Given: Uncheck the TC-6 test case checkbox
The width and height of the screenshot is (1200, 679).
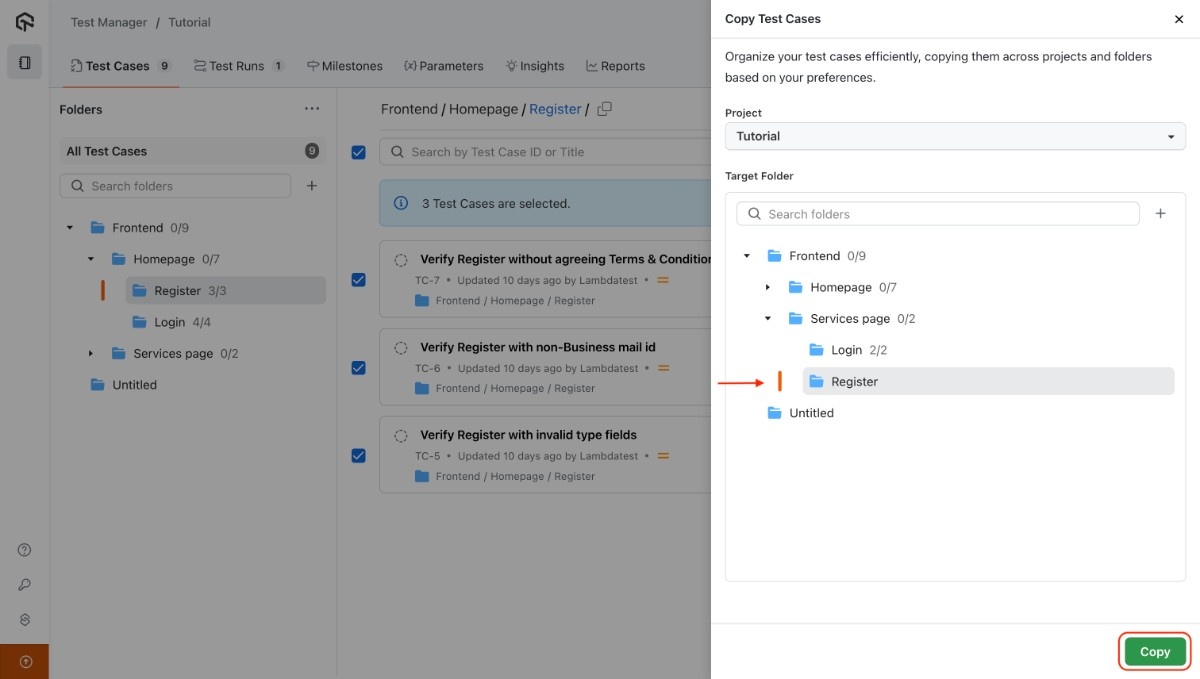Looking at the screenshot, I should (x=359, y=368).
